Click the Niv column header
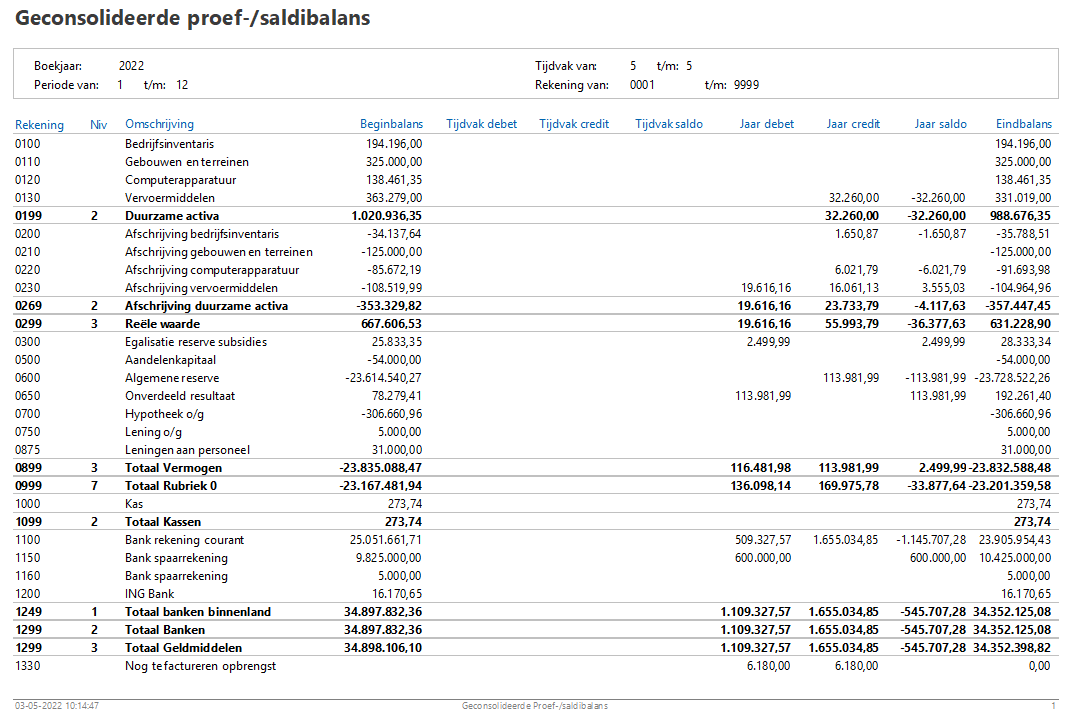The width and height of the screenshot is (1072, 721). coord(98,124)
